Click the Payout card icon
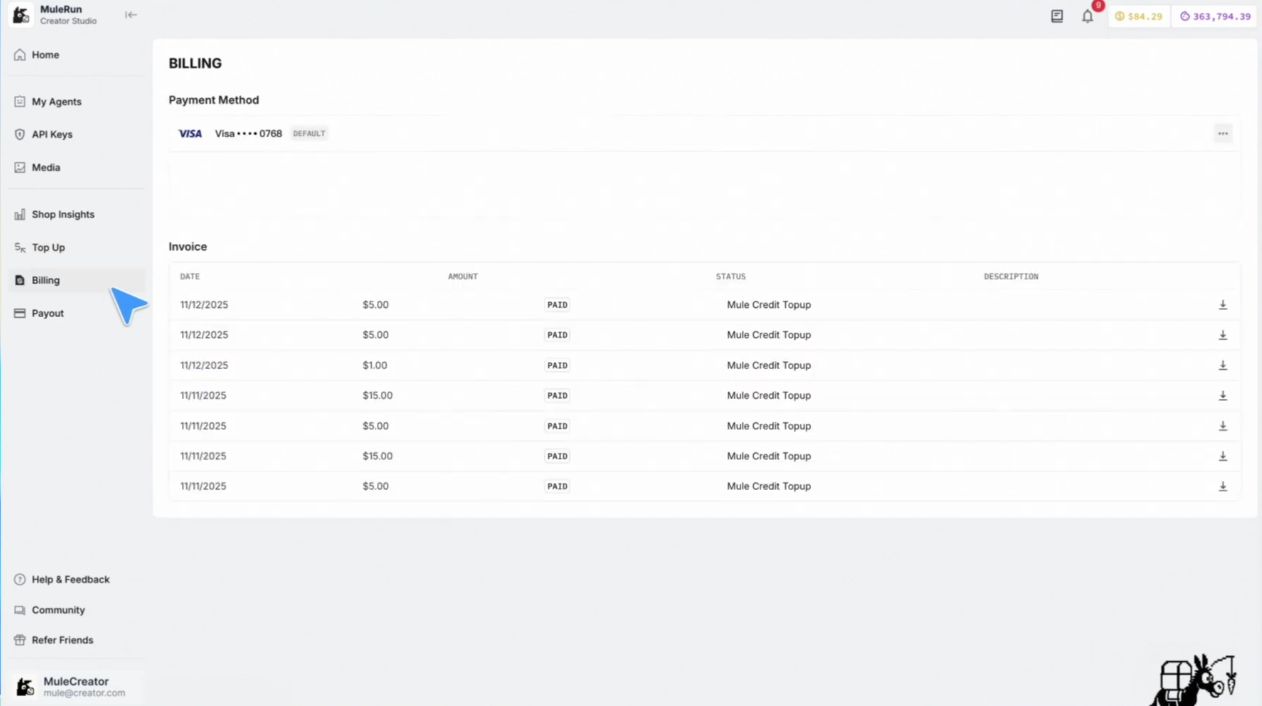This screenshot has height=706, width=1262. tap(20, 313)
